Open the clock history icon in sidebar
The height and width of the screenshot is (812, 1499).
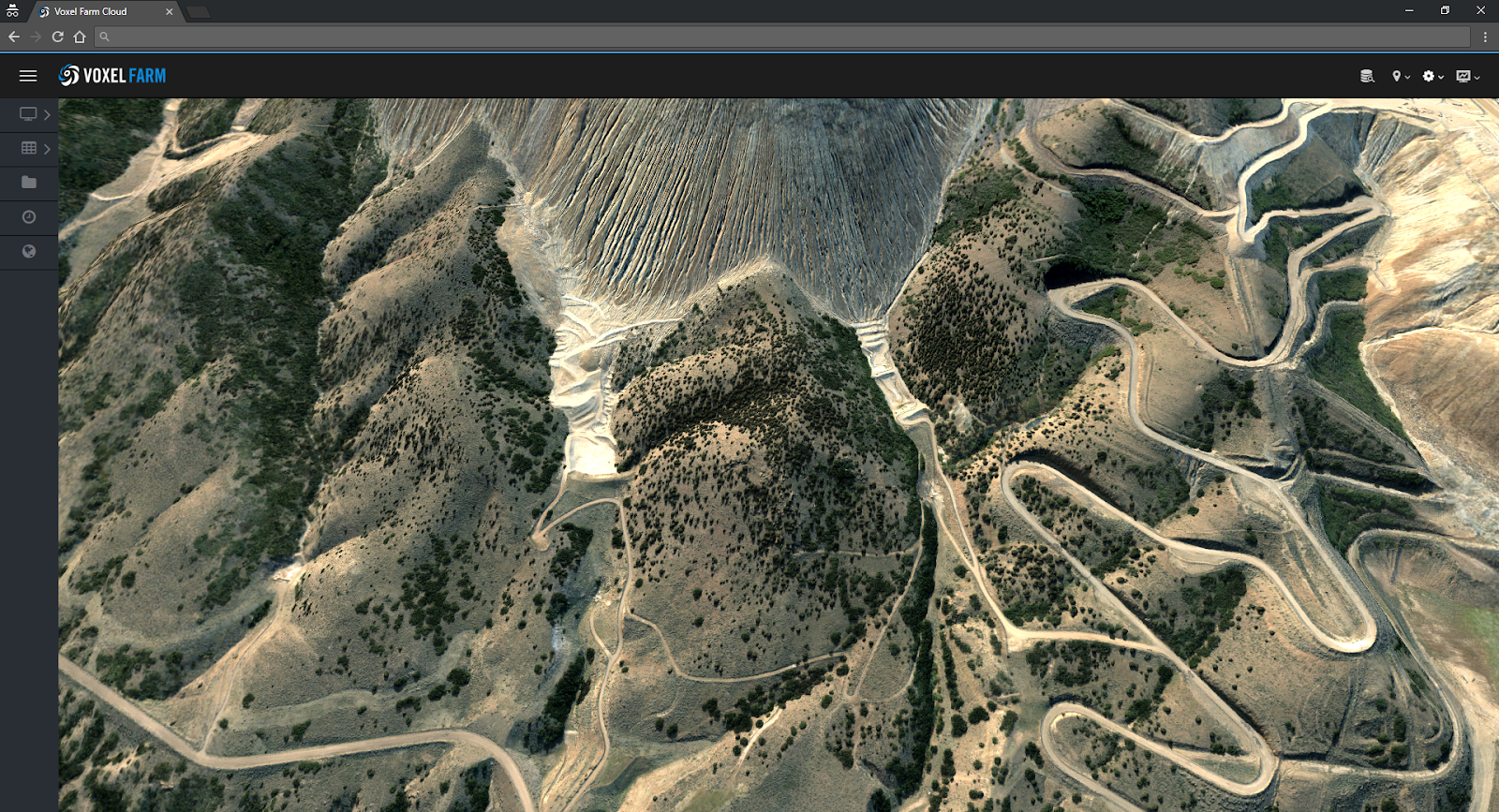click(29, 217)
